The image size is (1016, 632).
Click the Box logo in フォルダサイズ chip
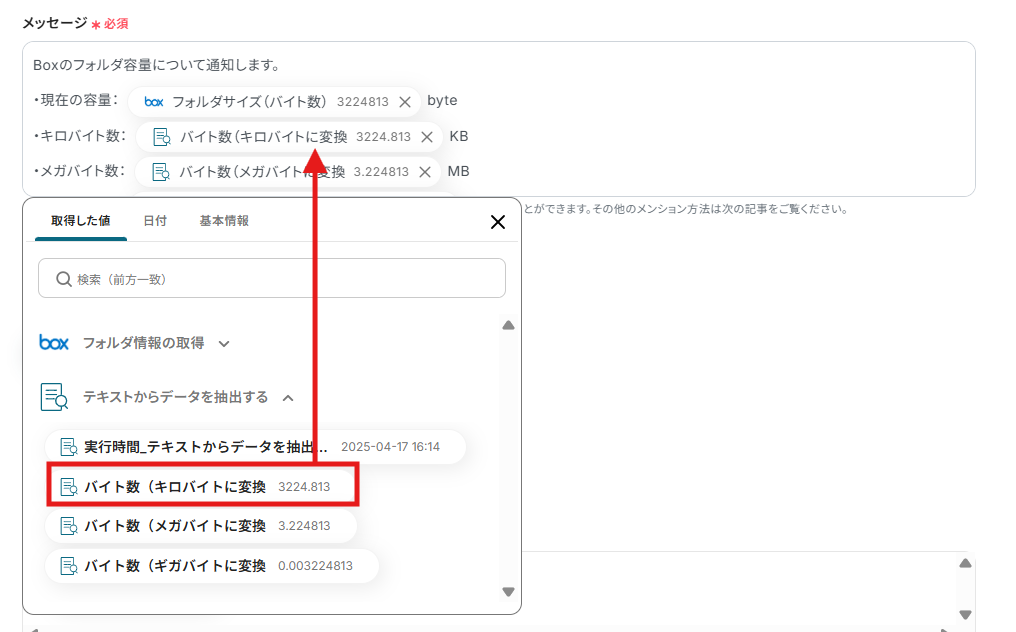click(x=154, y=102)
